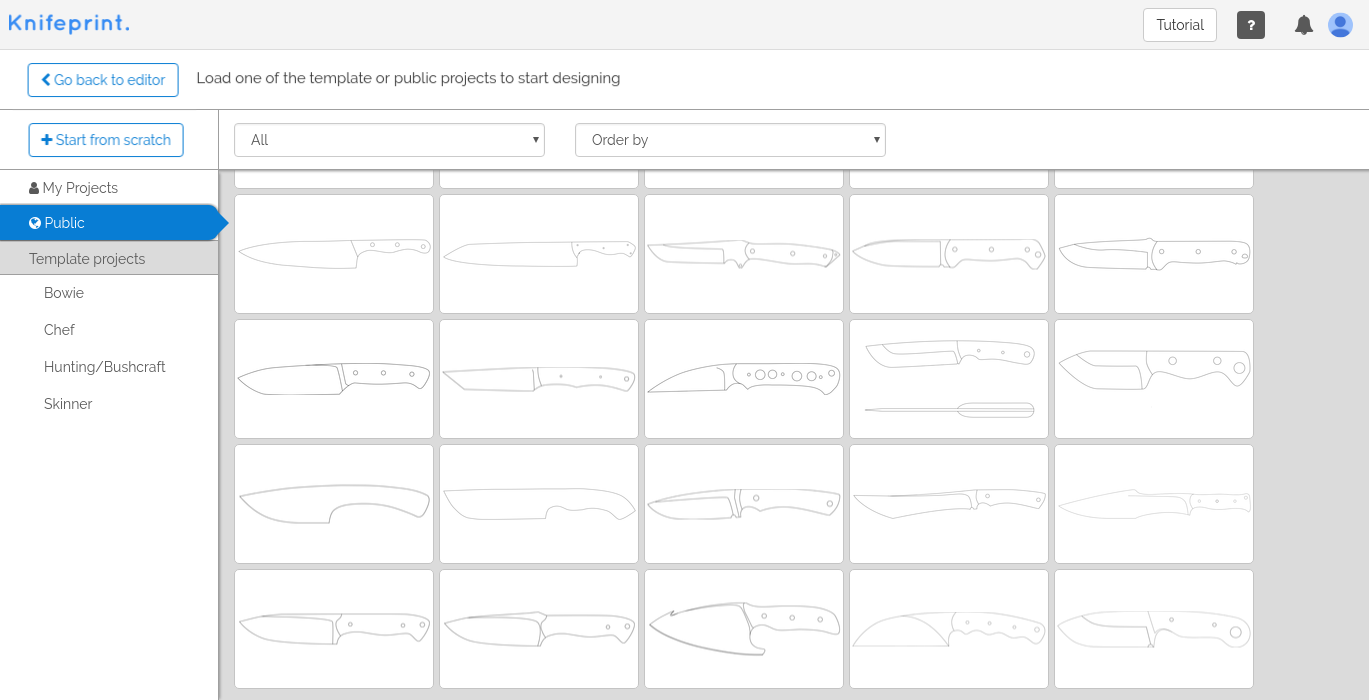The height and width of the screenshot is (700, 1369).
Task: Open first thumbnail in first full row
Action: point(334,254)
